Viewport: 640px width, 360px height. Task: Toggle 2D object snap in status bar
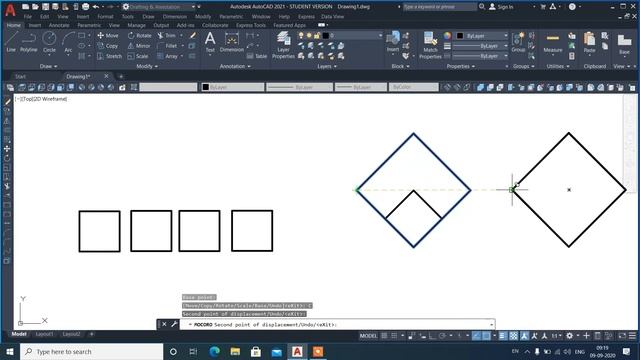486,336
